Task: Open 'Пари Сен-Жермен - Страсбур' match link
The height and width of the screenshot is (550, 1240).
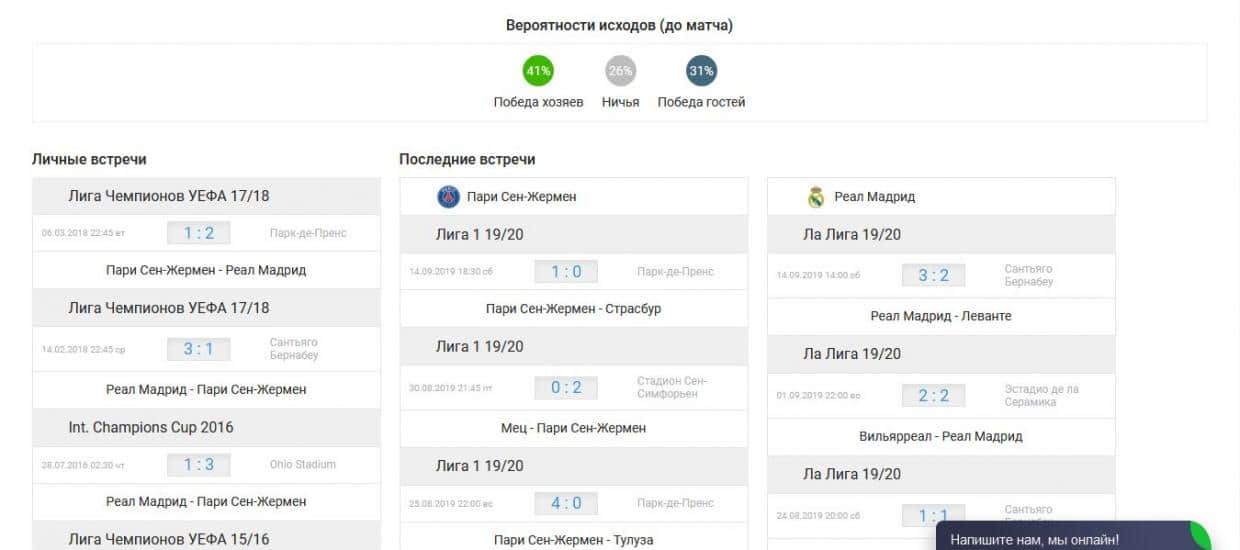Action: click(x=573, y=308)
